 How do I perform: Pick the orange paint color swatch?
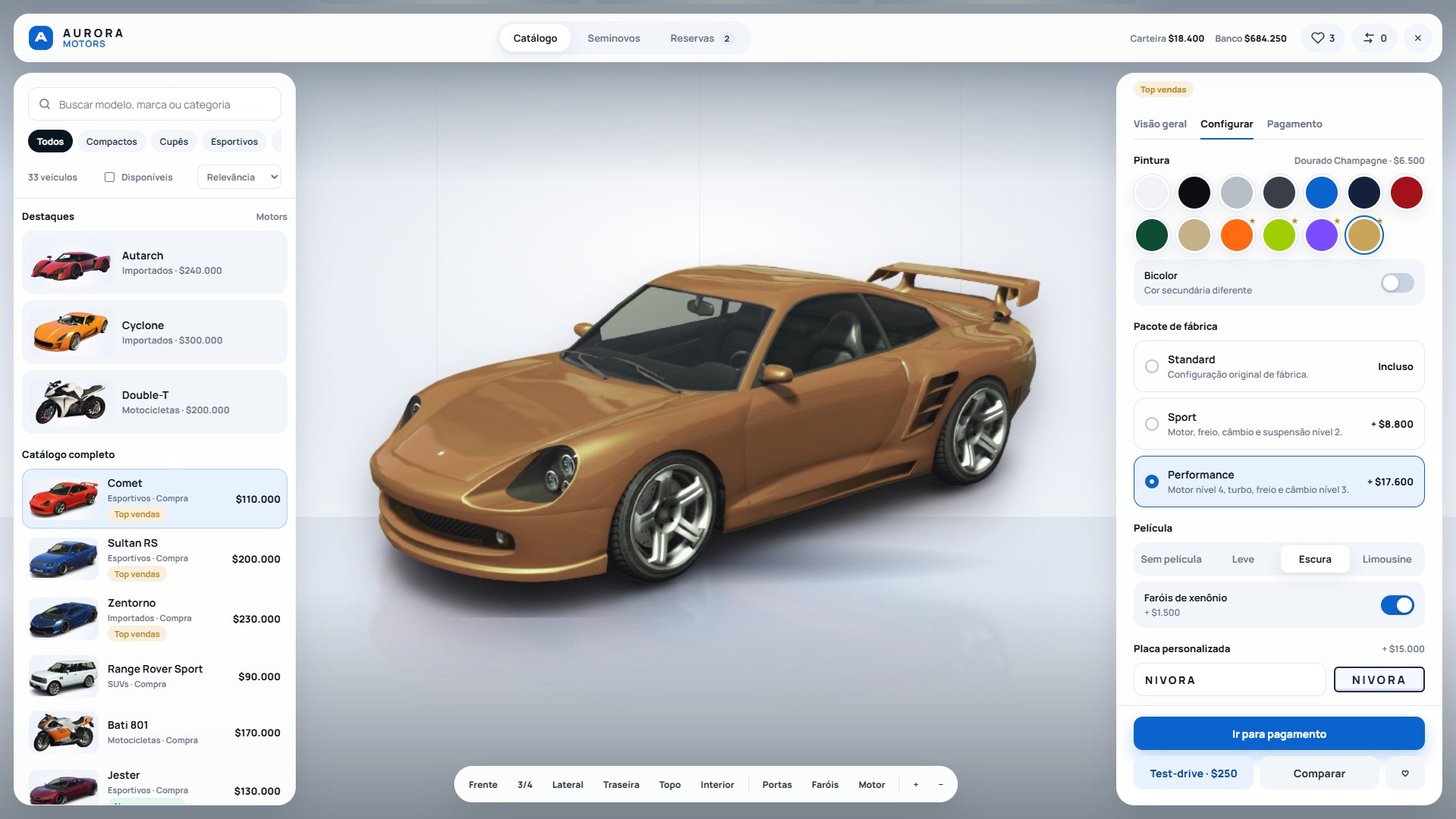point(1236,235)
